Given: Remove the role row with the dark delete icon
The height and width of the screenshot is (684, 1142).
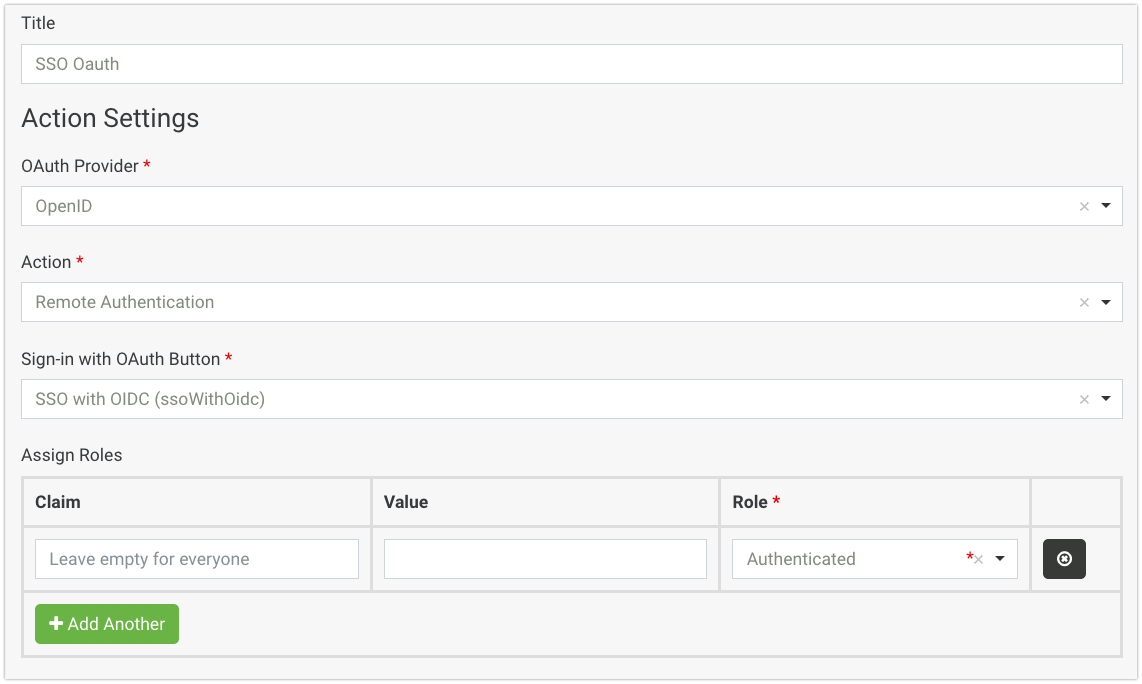Looking at the screenshot, I should (x=1064, y=559).
